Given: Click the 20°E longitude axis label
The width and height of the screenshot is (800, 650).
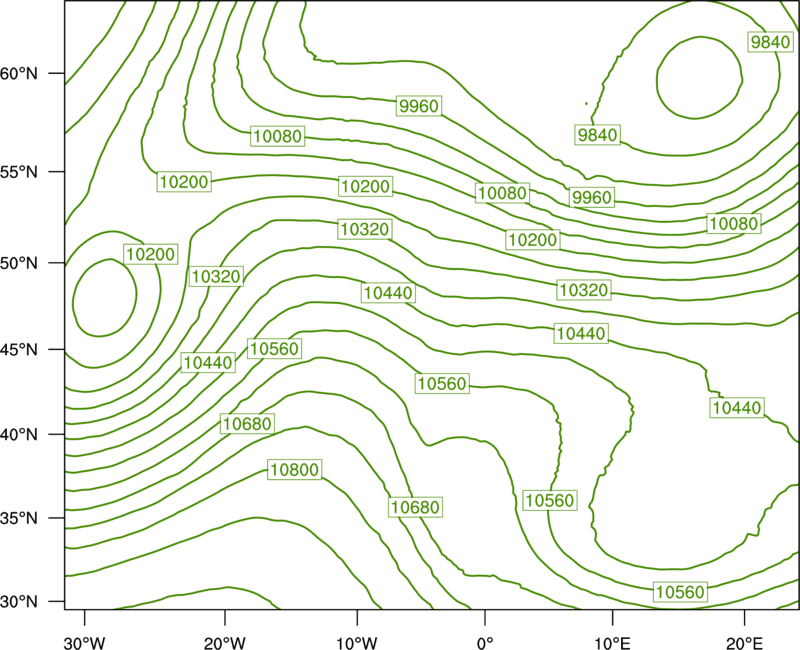Looking at the screenshot, I should point(744,643).
